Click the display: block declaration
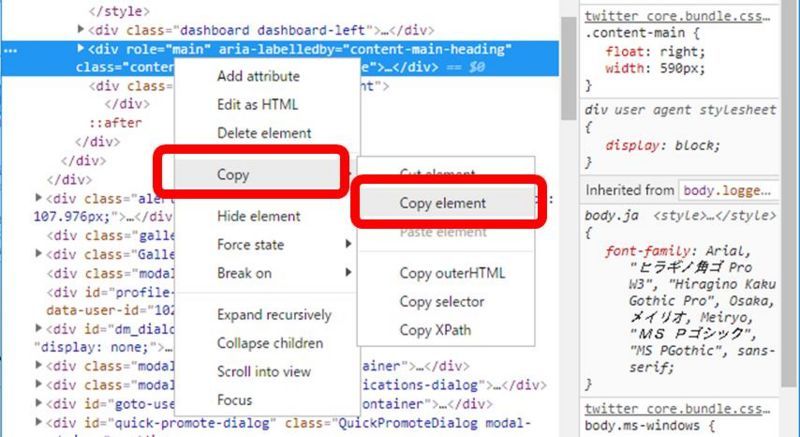Image resolution: width=800 pixels, height=437 pixels. (662, 146)
